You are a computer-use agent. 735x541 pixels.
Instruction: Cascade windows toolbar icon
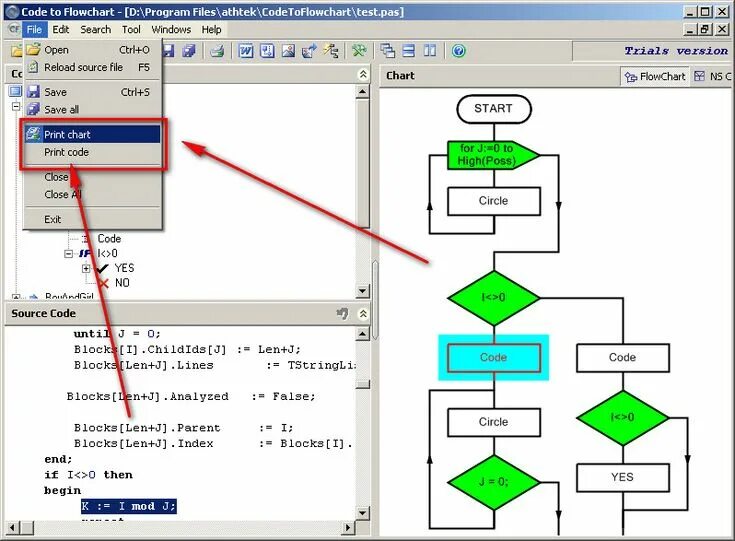(387, 51)
